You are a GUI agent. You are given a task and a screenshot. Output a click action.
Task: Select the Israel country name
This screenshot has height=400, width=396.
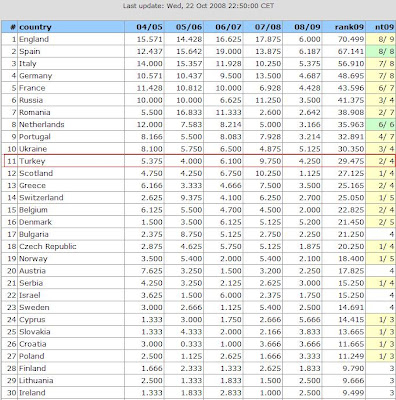(x=30, y=295)
